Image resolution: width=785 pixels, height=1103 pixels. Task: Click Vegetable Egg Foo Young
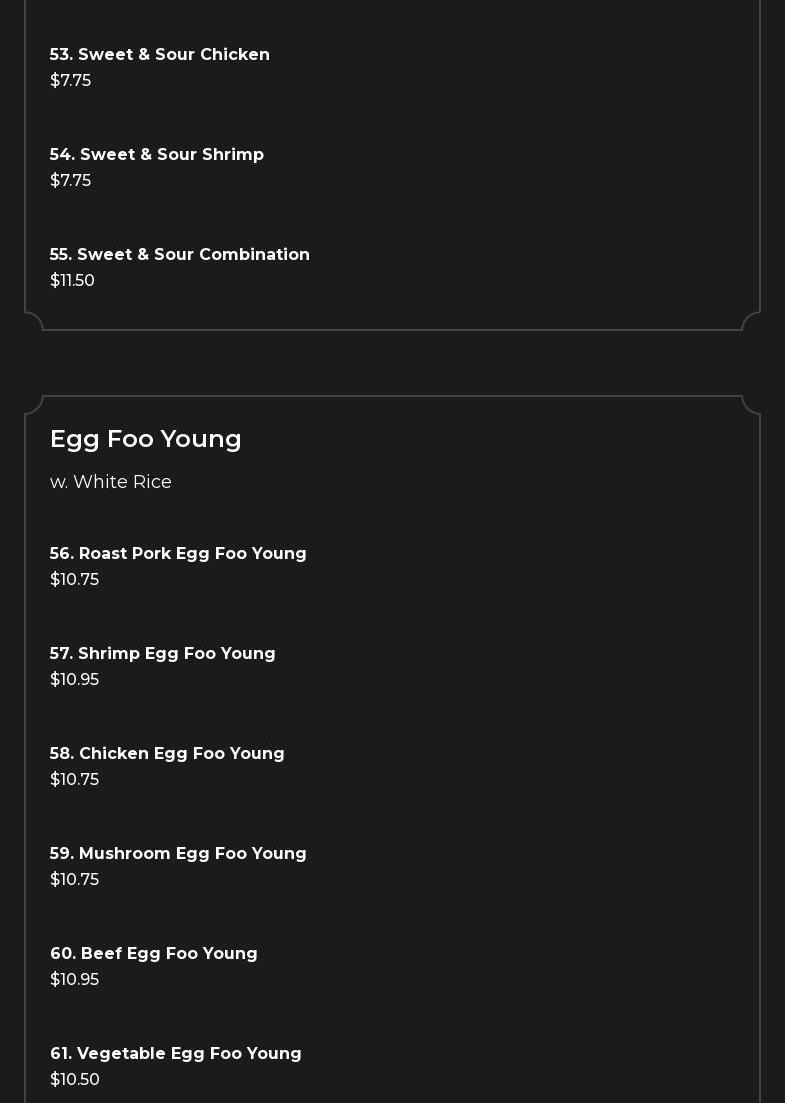point(176,1054)
